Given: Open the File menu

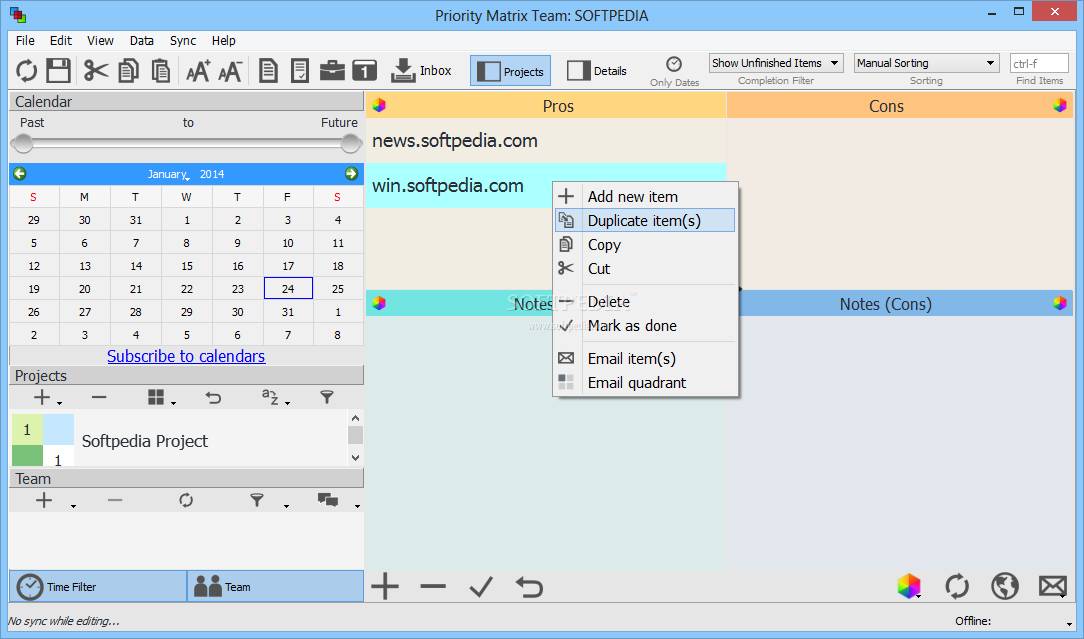Looking at the screenshot, I should (x=25, y=41).
